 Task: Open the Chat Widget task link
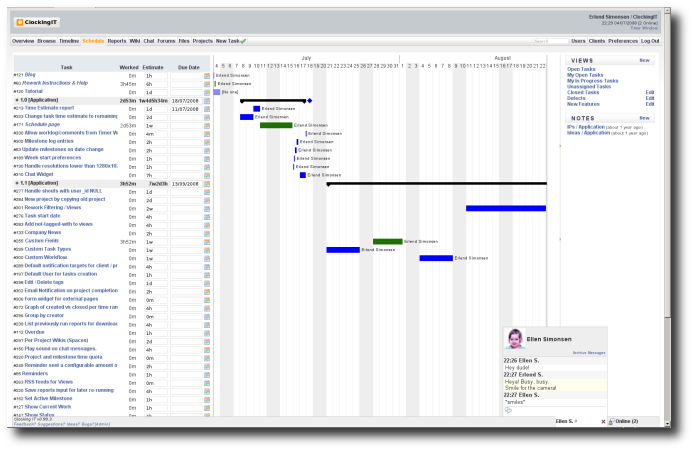(x=39, y=174)
